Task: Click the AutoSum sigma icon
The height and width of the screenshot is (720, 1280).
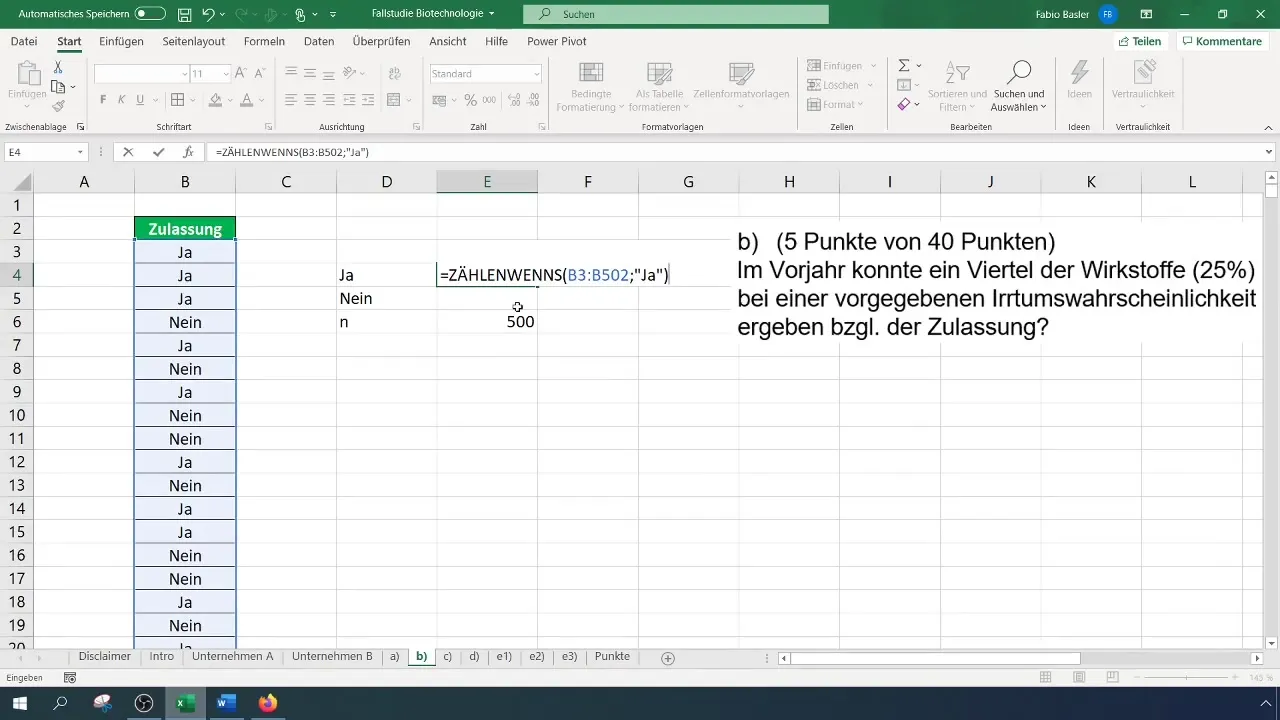Action: point(904,66)
